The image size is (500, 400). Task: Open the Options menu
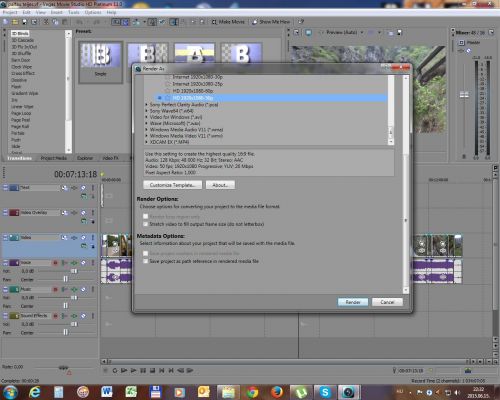coord(93,12)
